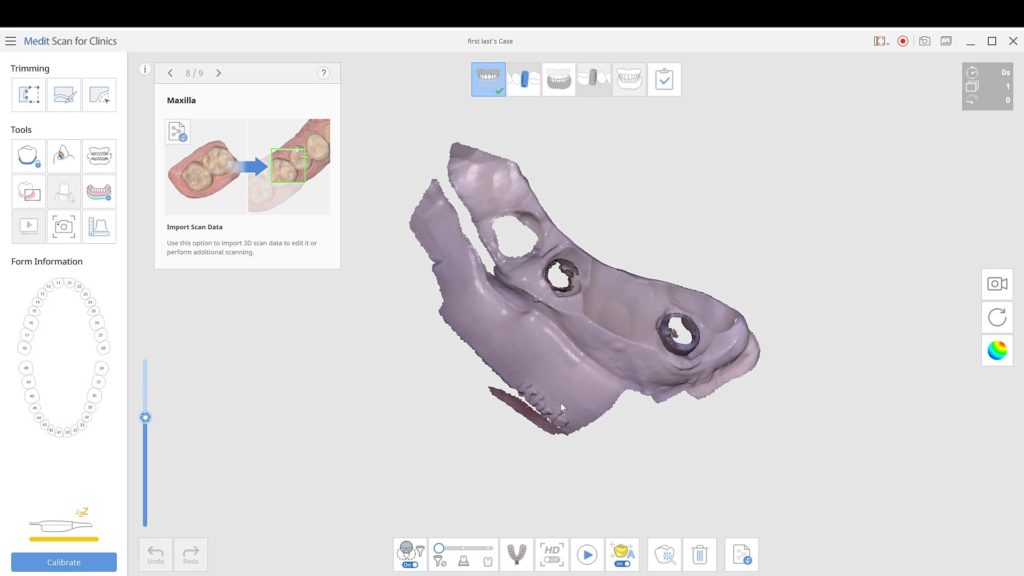Select the polyline trimming tool
The width and height of the screenshot is (1024, 576).
[99, 94]
